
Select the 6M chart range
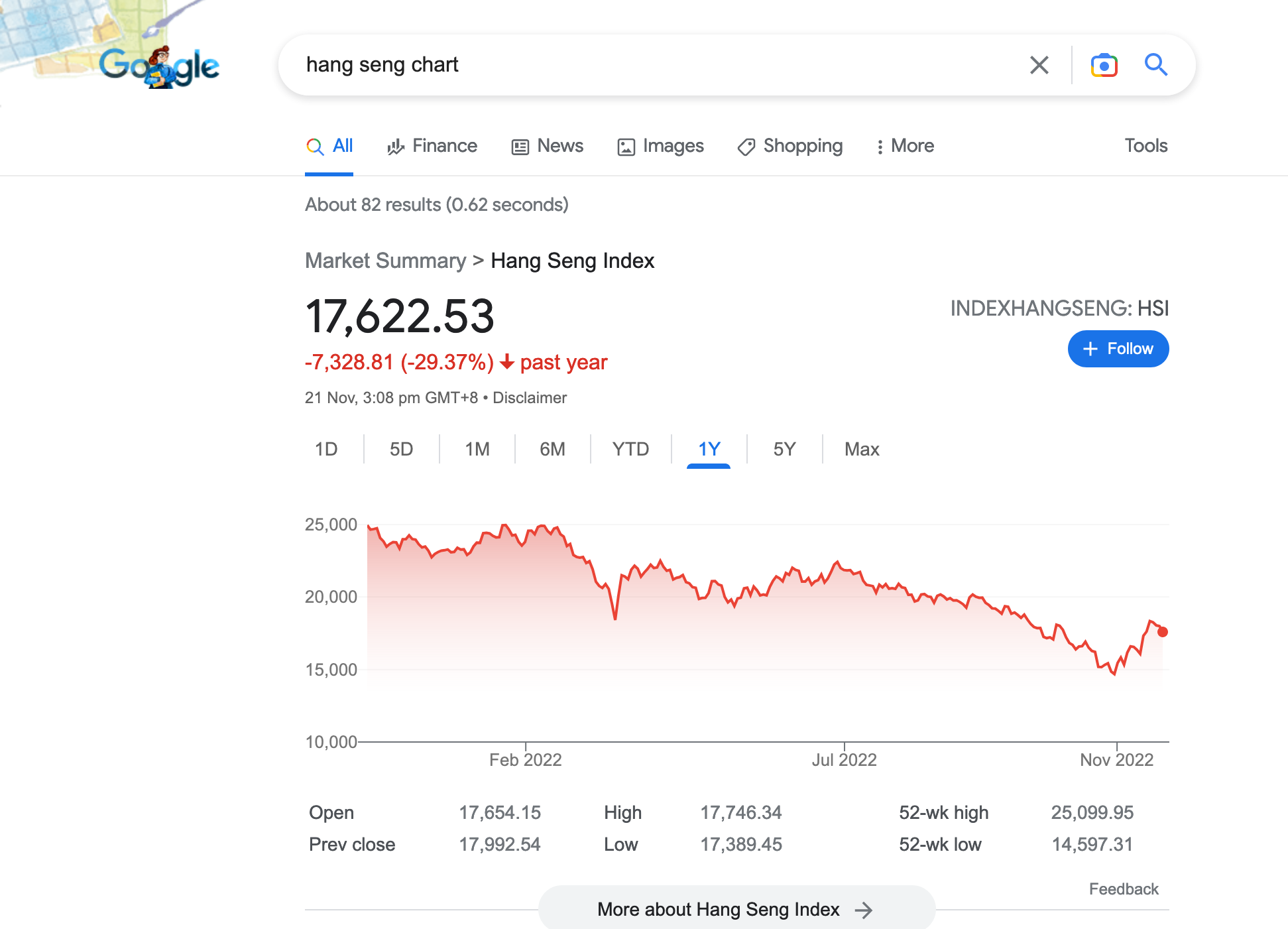[552, 450]
